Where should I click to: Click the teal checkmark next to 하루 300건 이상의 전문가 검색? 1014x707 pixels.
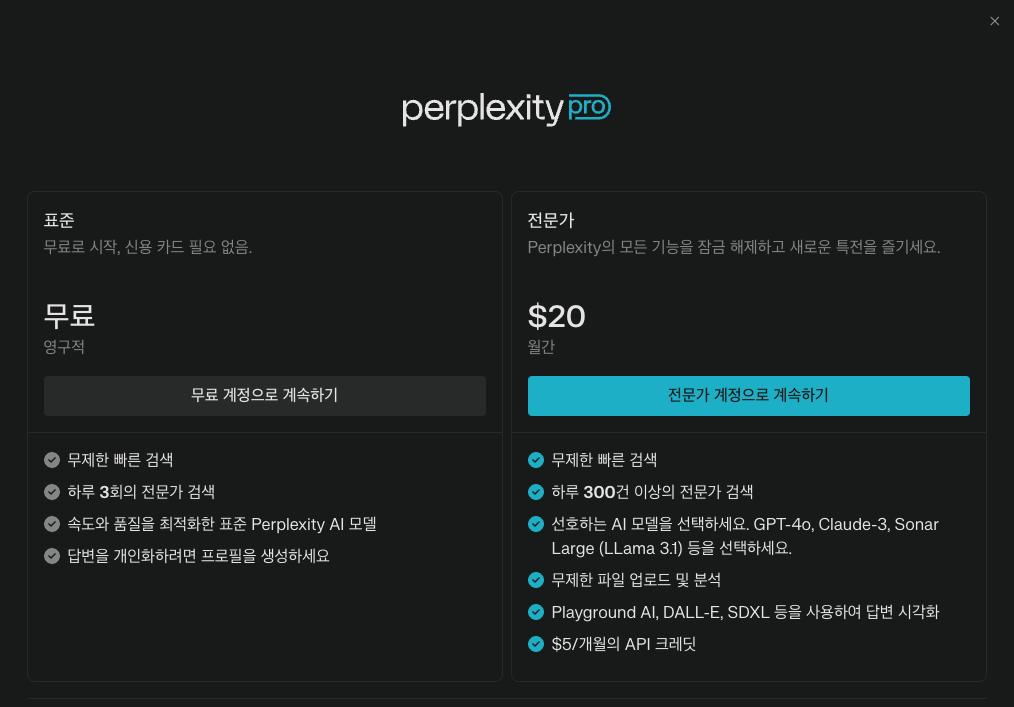tap(535, 492)
